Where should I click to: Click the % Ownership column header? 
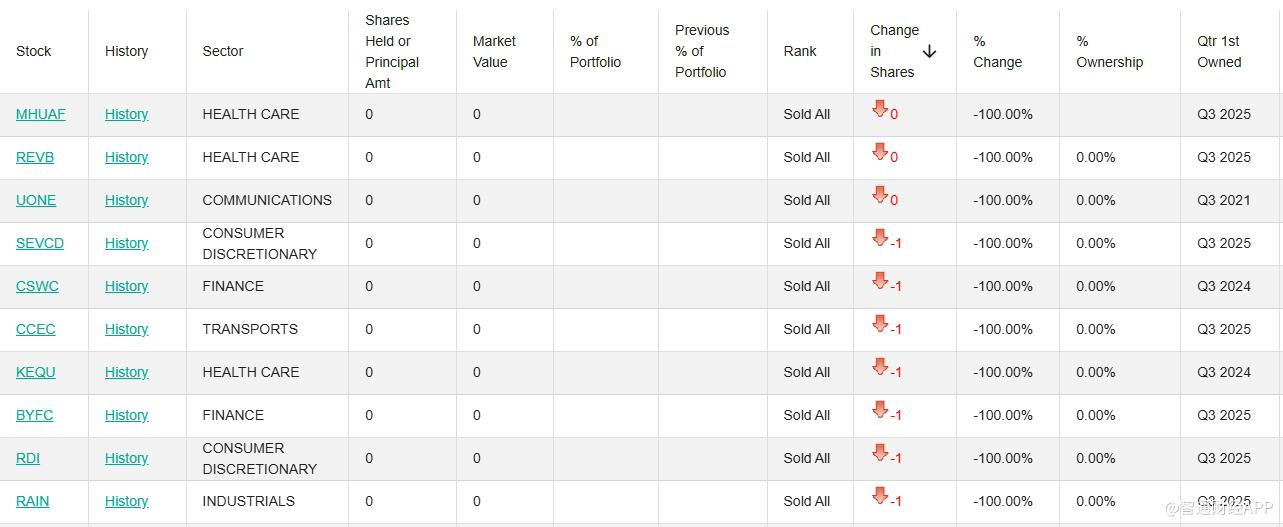1108,51
